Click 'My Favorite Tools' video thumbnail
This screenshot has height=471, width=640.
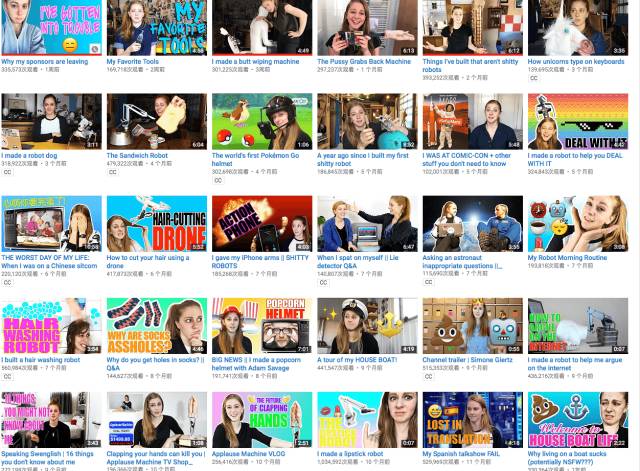pyautogui.click(x=157, y=28)
